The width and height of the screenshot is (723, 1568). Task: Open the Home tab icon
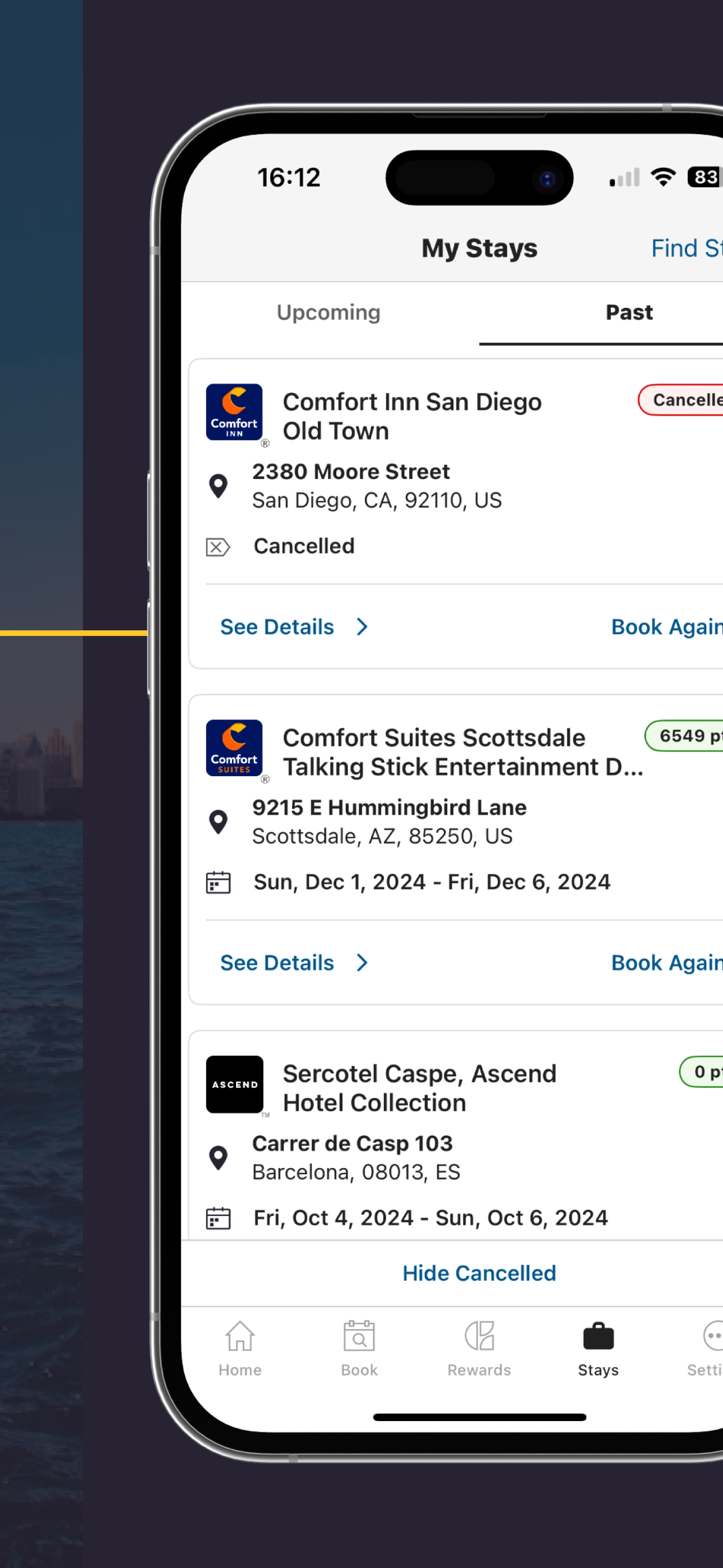click(240, 1337)
